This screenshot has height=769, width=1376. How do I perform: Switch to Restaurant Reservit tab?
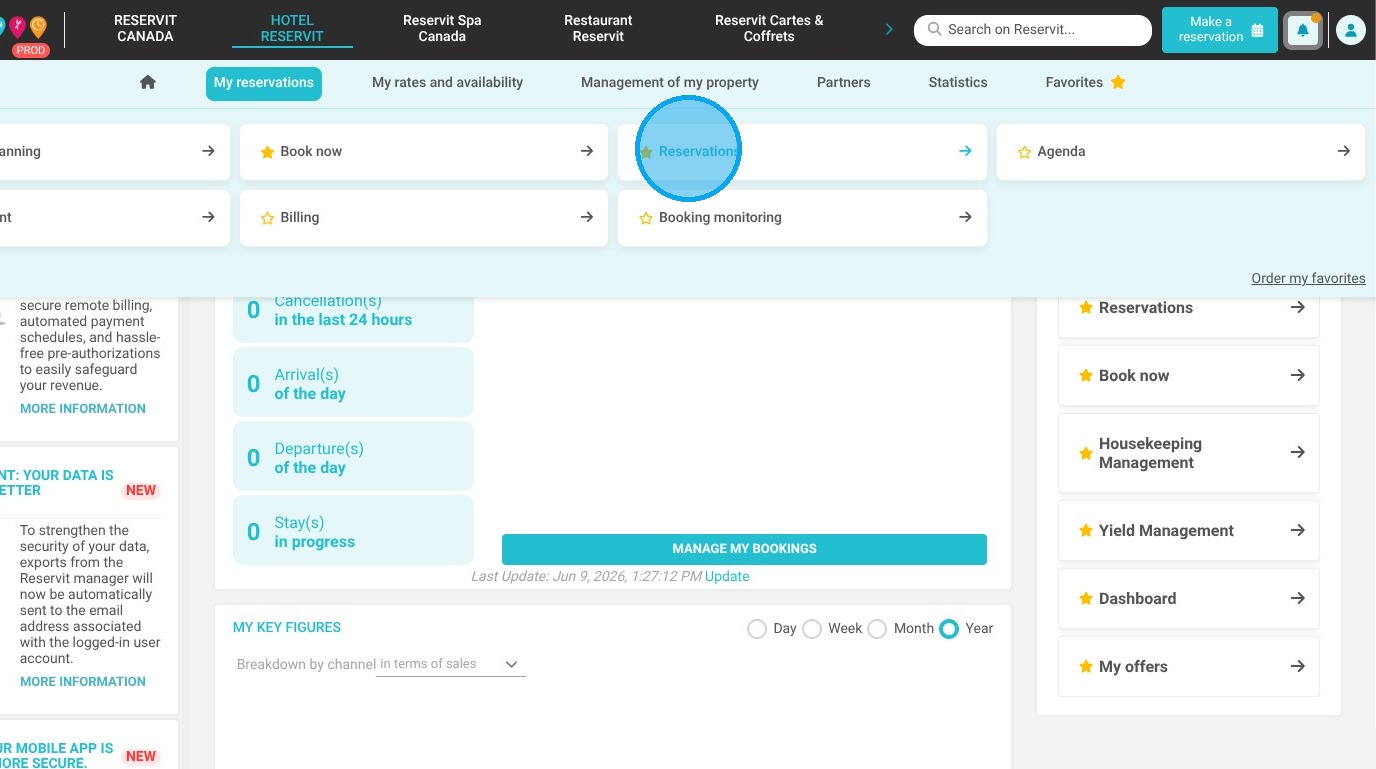pos(598,28)
